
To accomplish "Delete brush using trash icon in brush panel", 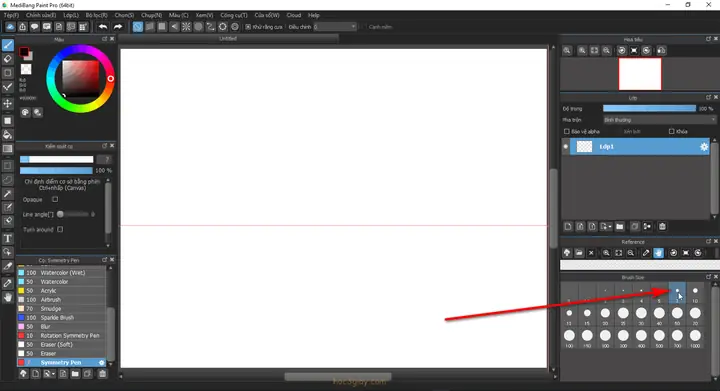I will pos(102,374).
